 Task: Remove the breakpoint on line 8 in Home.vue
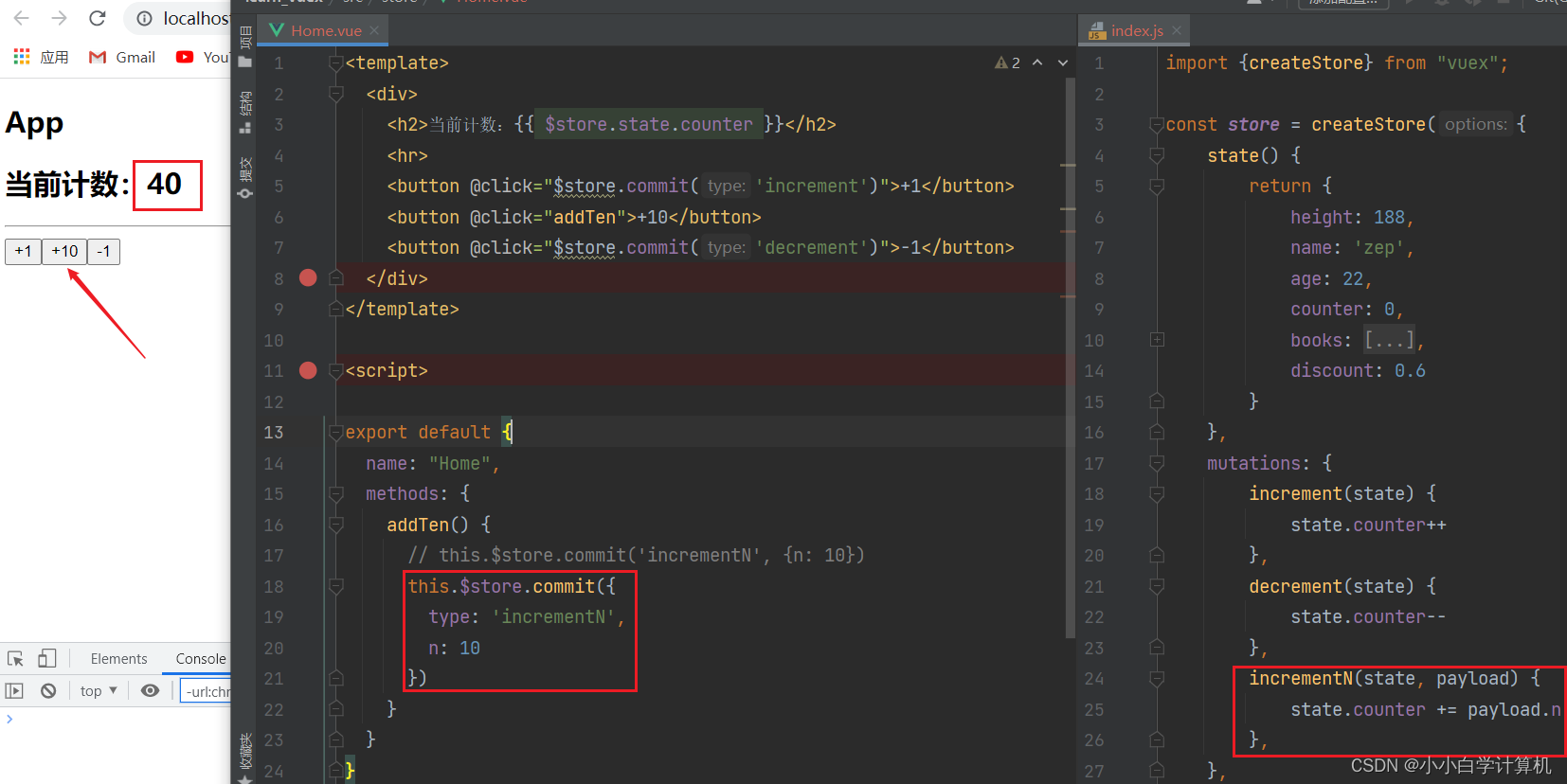308,277
